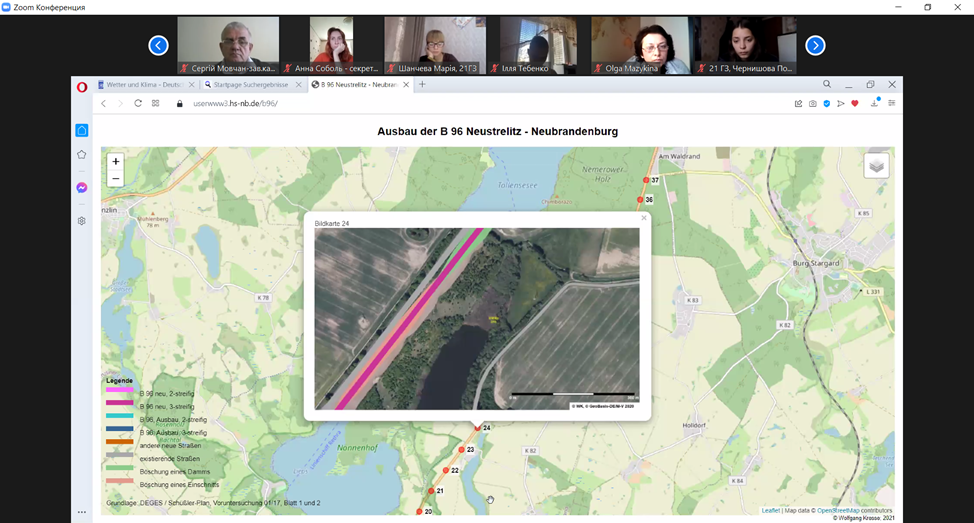
Task: Select map marker 20
Action: 419,512
